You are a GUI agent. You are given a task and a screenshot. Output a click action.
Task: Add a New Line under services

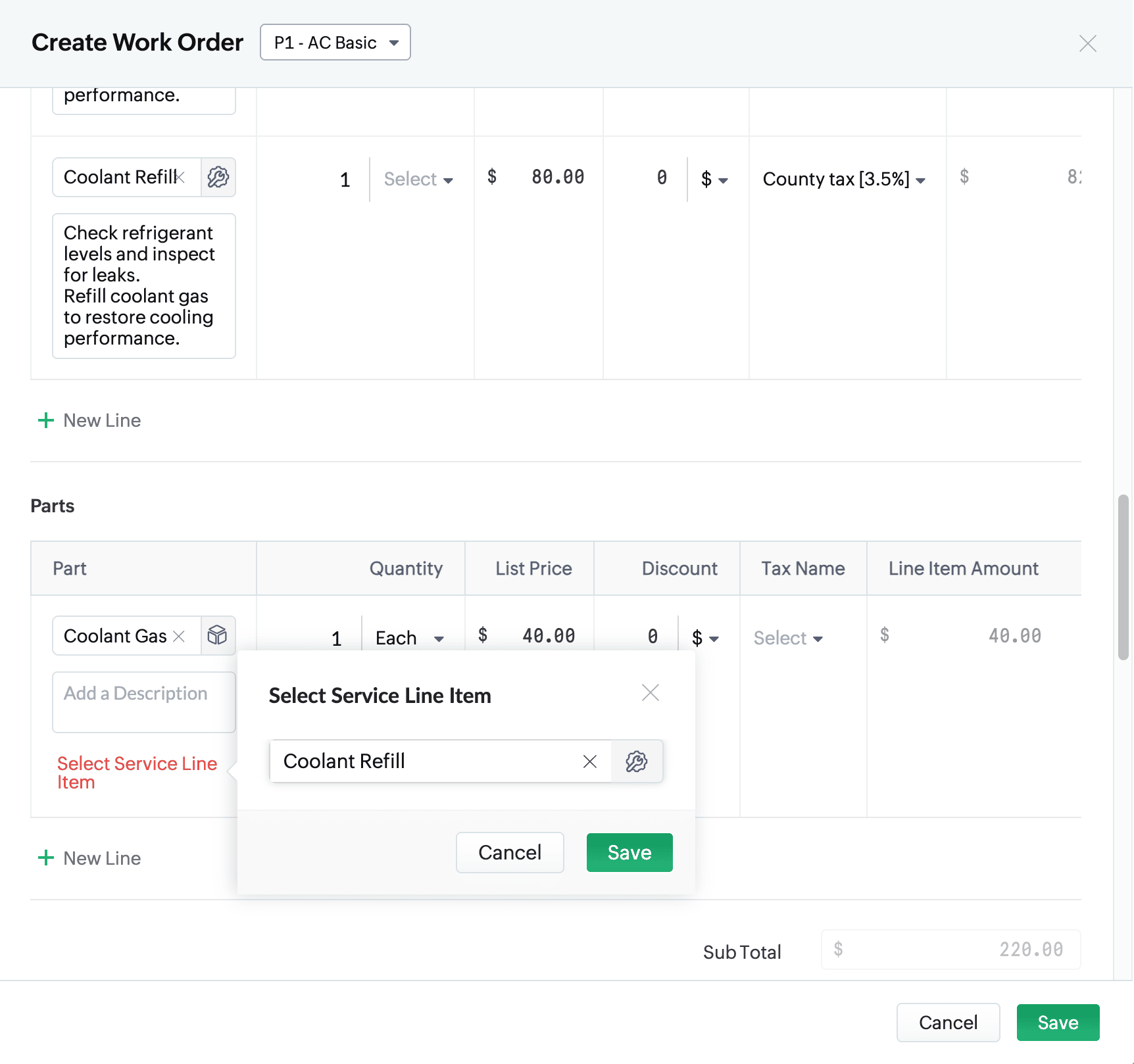click(89, 420)
